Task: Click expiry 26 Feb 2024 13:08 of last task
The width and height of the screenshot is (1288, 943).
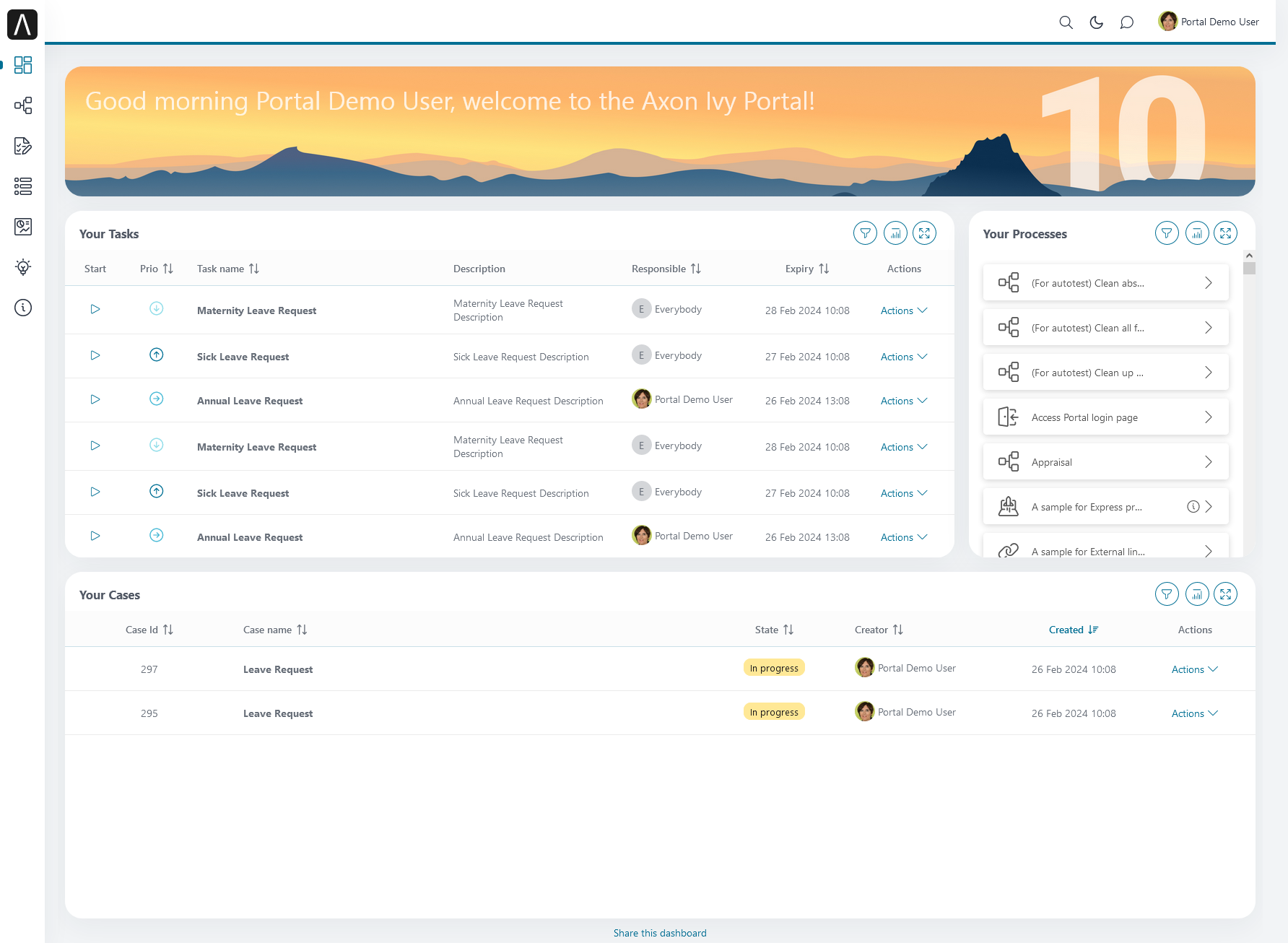Action: 807,537
